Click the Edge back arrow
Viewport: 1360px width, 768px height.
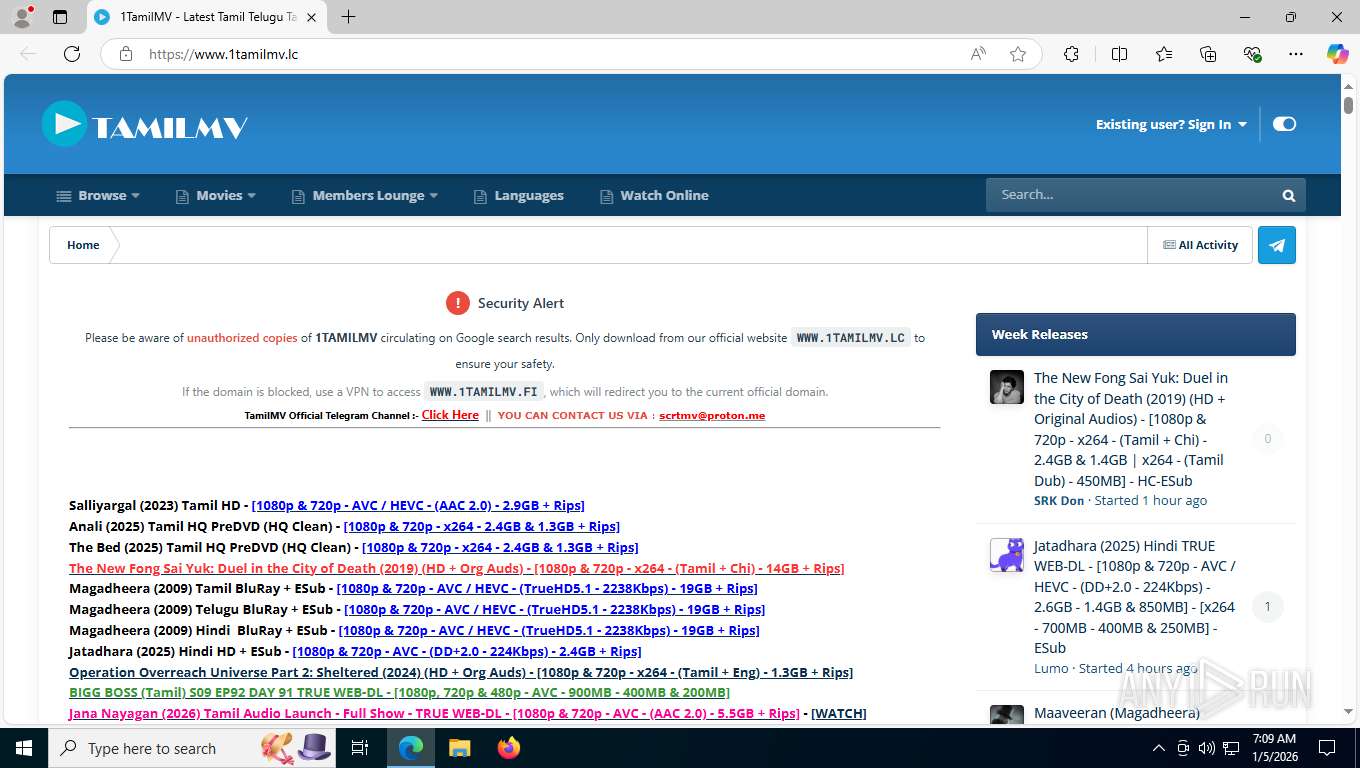tap(28, 54)
